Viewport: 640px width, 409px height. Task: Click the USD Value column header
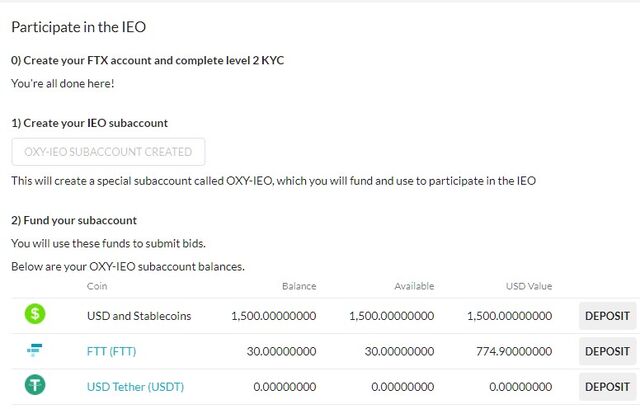coord(529,286)
